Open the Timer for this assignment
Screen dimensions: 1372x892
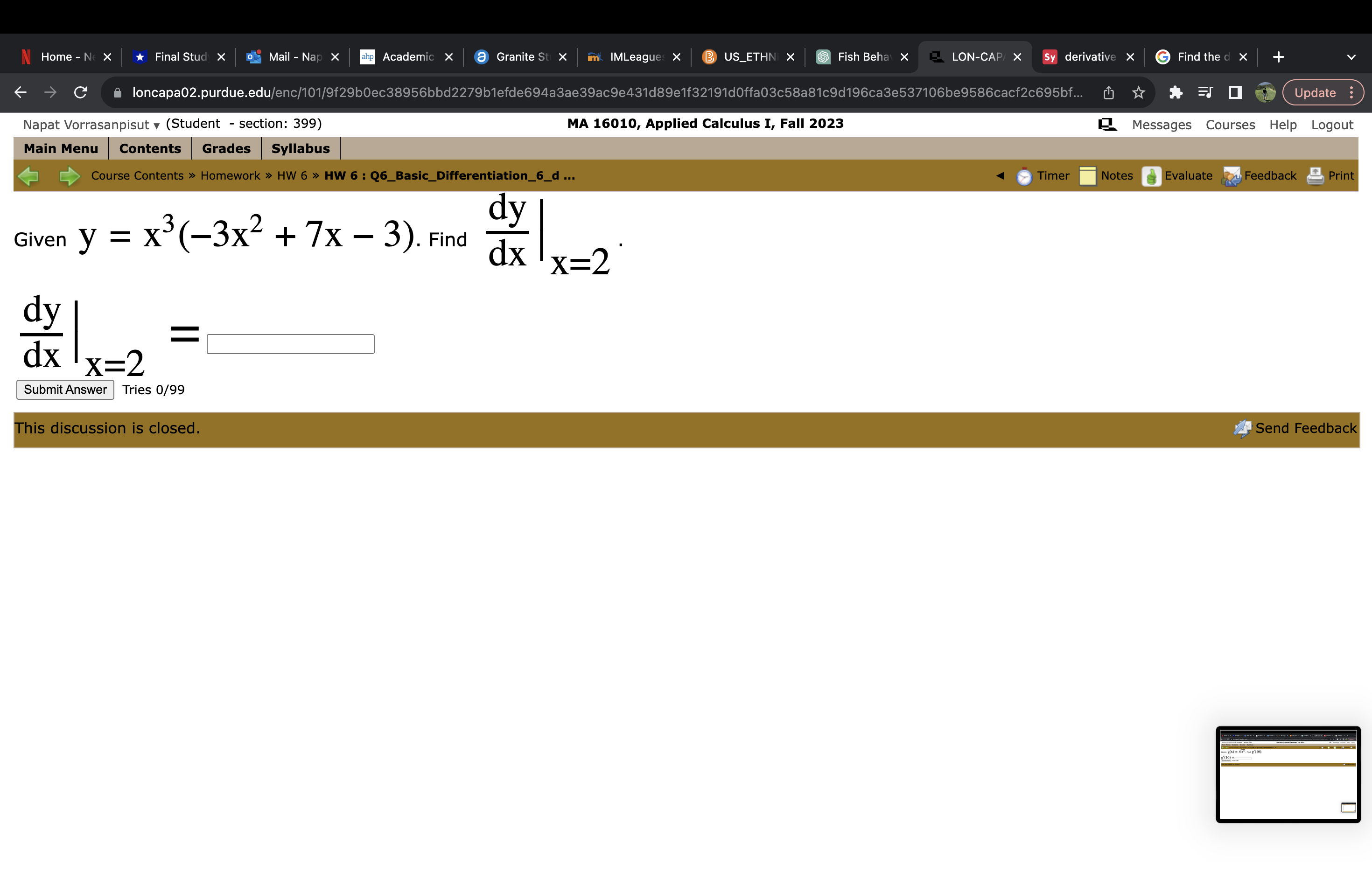click(x=1024, y=176)
